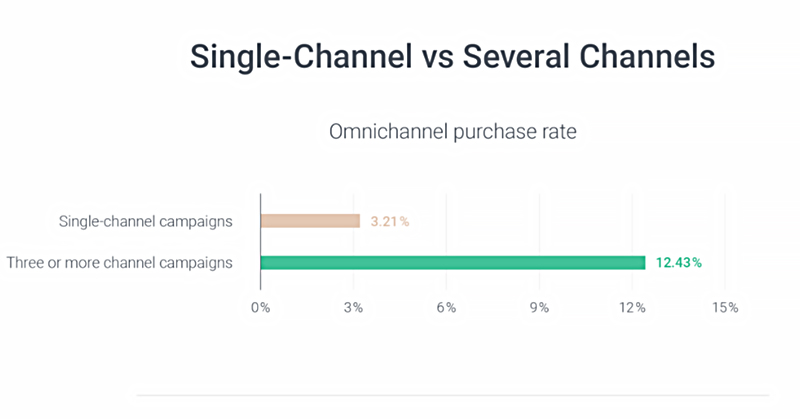
Task: Select the Three or more channel campaigns label
Action: (119, 263)
